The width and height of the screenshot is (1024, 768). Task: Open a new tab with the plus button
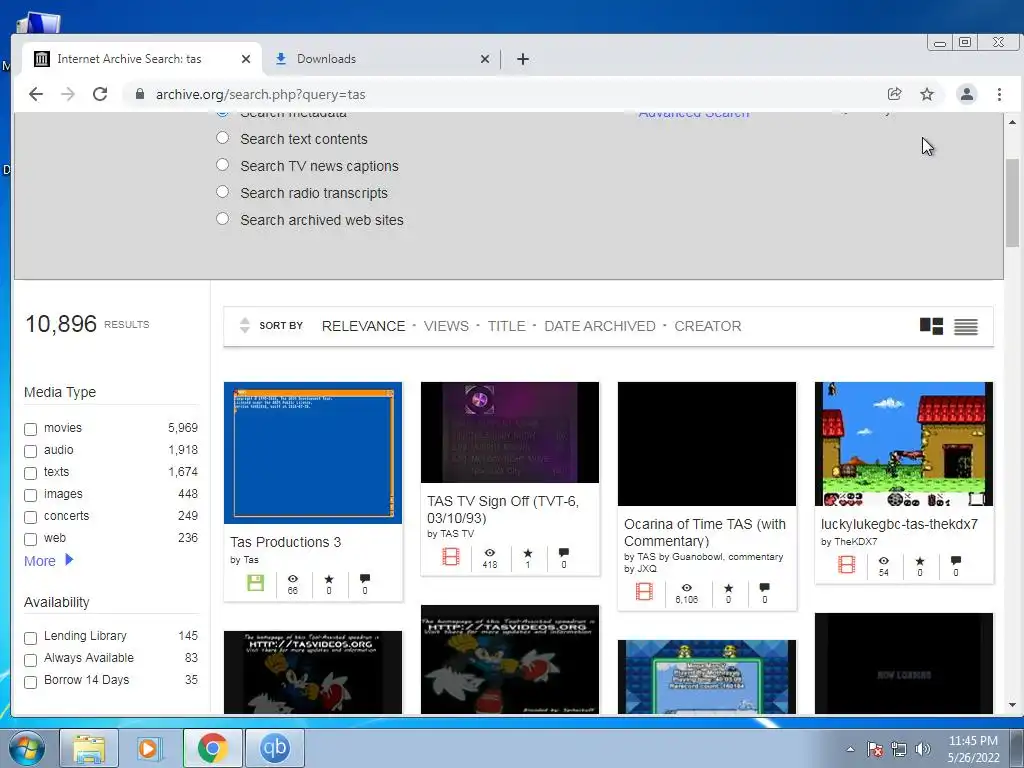click(x=522, y=59)
